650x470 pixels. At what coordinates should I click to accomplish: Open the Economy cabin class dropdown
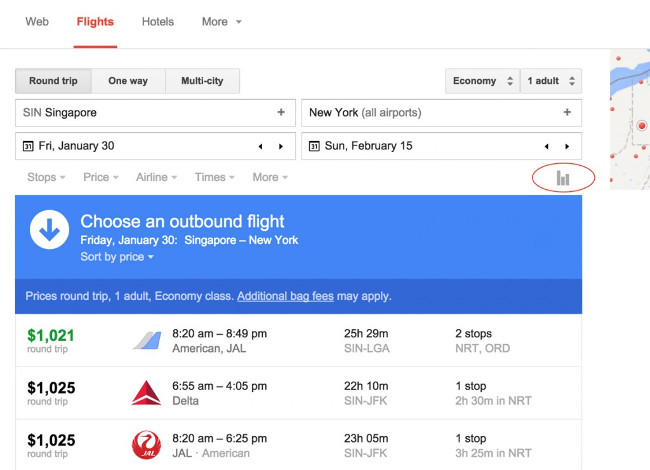coord(483,81)
